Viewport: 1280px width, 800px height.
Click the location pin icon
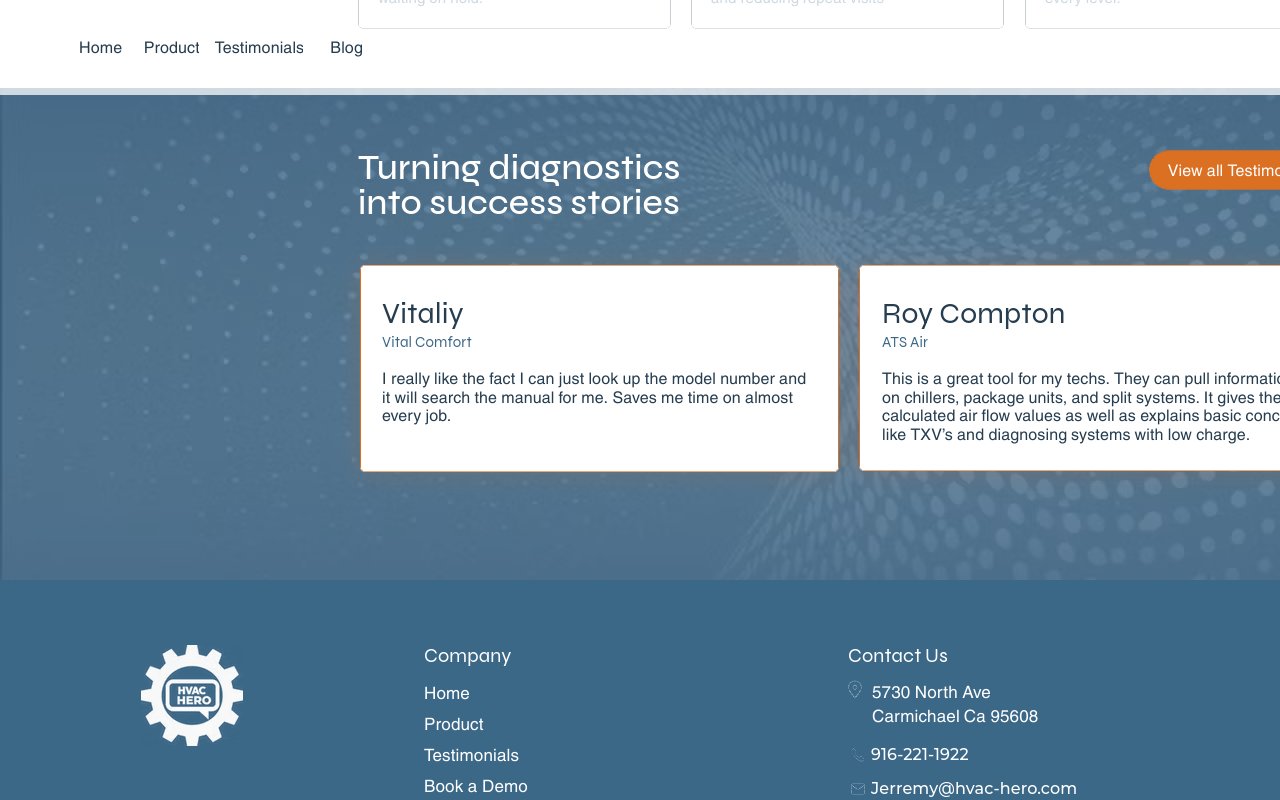tap(855, 690)
